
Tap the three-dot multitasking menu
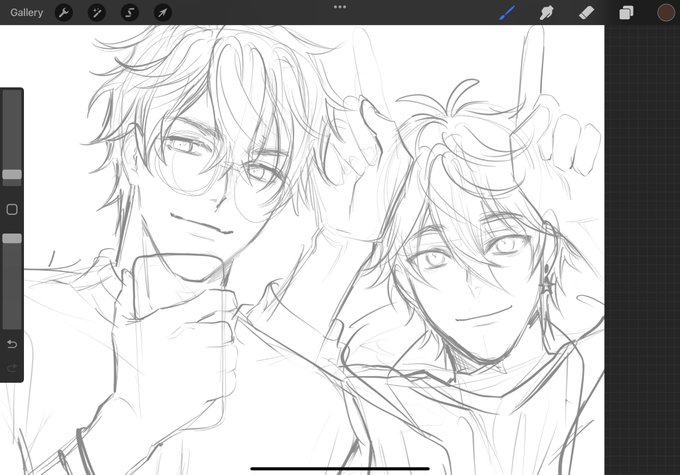click(x=340, y=7)
